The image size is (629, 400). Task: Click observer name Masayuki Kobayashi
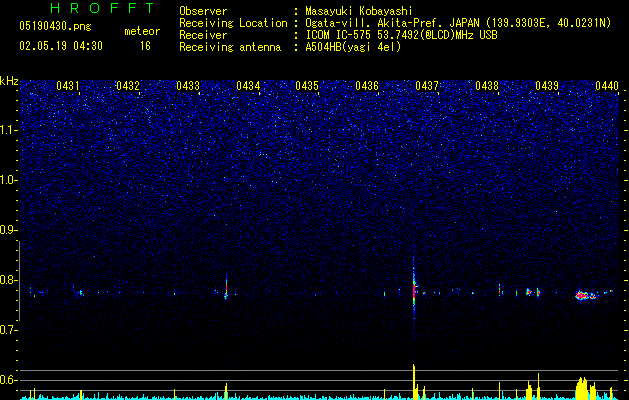coord(359,11)
